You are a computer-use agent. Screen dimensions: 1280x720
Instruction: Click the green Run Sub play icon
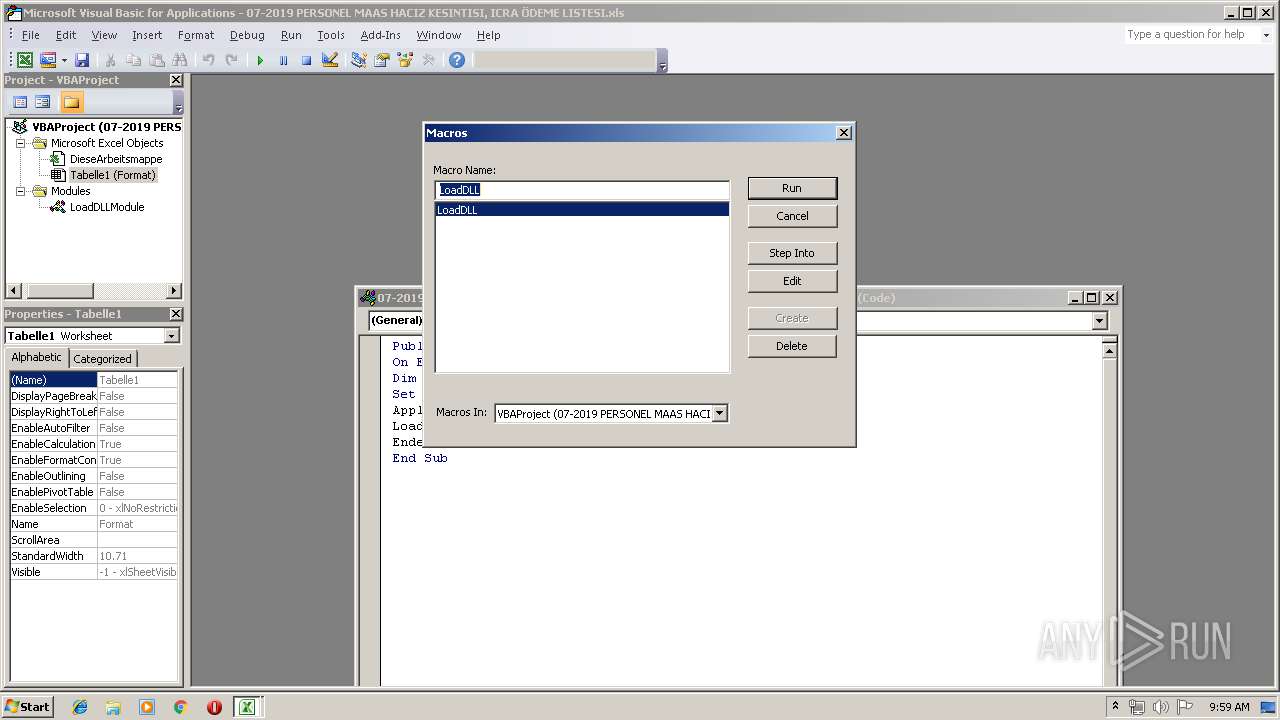[260, 60]
